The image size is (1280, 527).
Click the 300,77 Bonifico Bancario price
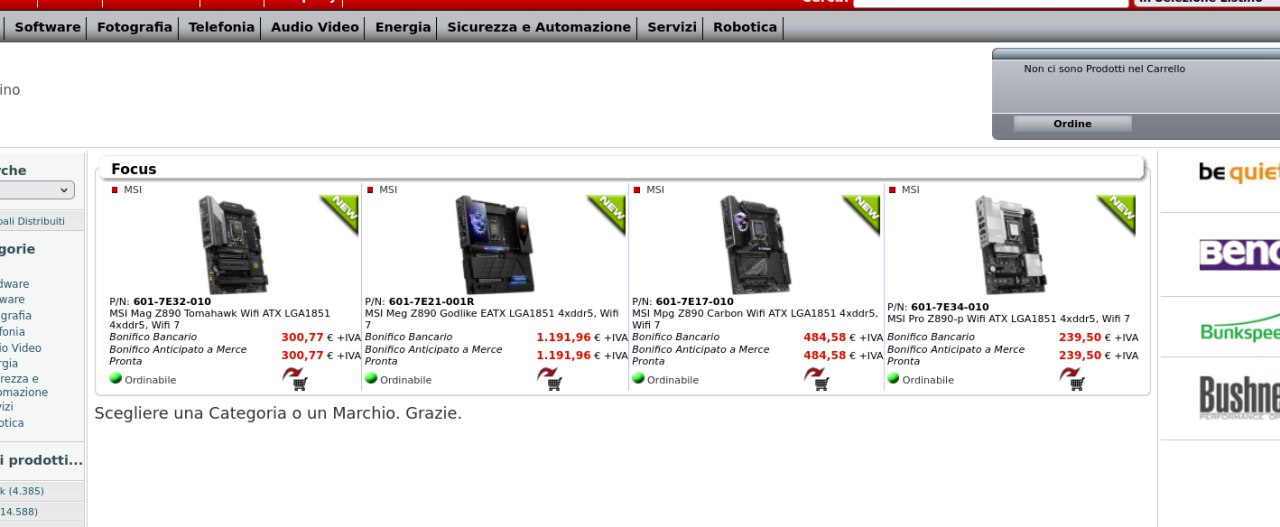point(303,337)
